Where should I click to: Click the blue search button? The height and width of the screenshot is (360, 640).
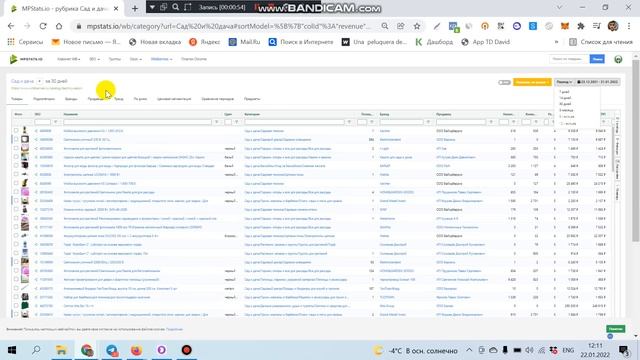(x=597, y=59)
